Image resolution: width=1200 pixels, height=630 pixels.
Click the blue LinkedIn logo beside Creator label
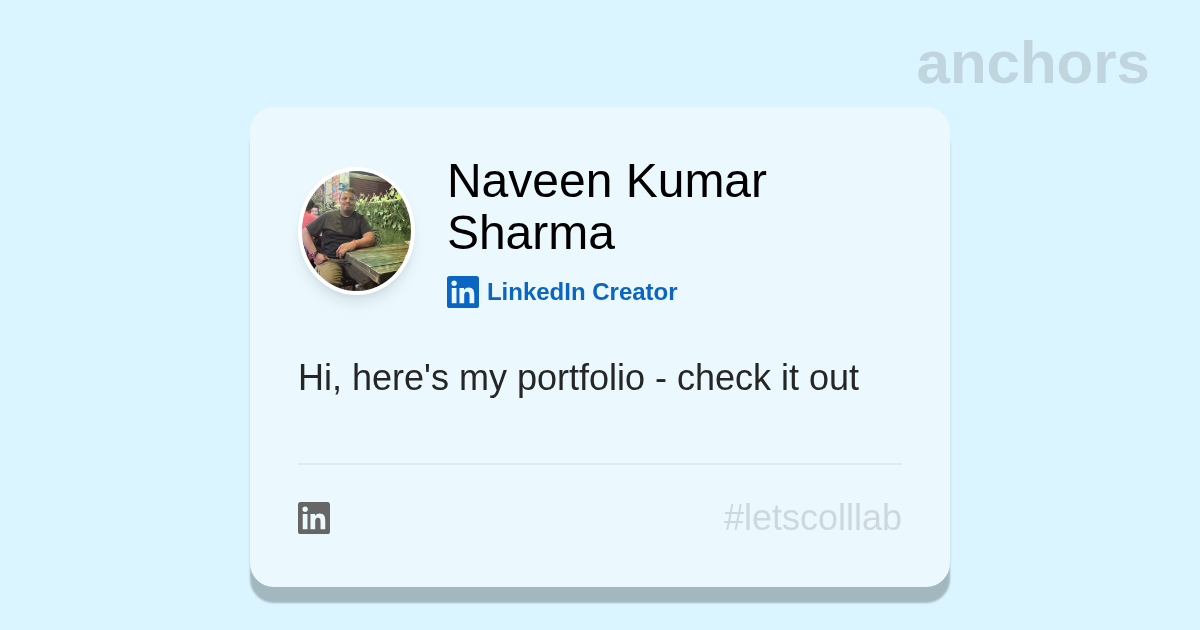pos(463,292)
